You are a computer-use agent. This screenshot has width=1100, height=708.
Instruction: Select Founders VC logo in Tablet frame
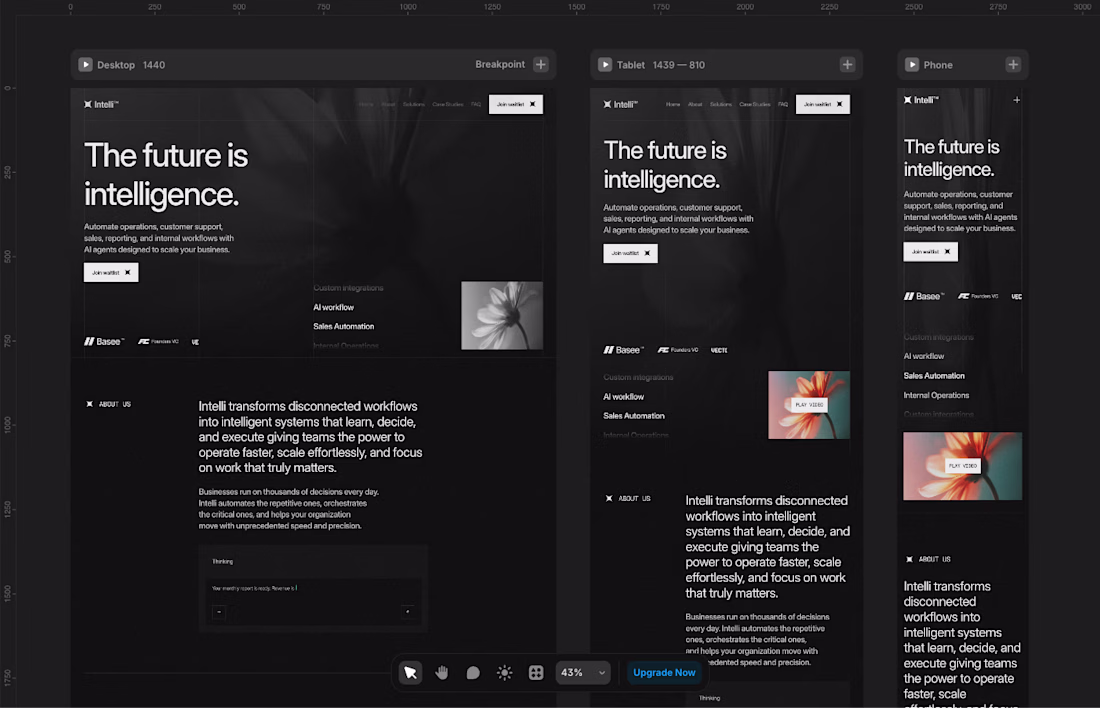pyautogui.click(x=678, y=349)
